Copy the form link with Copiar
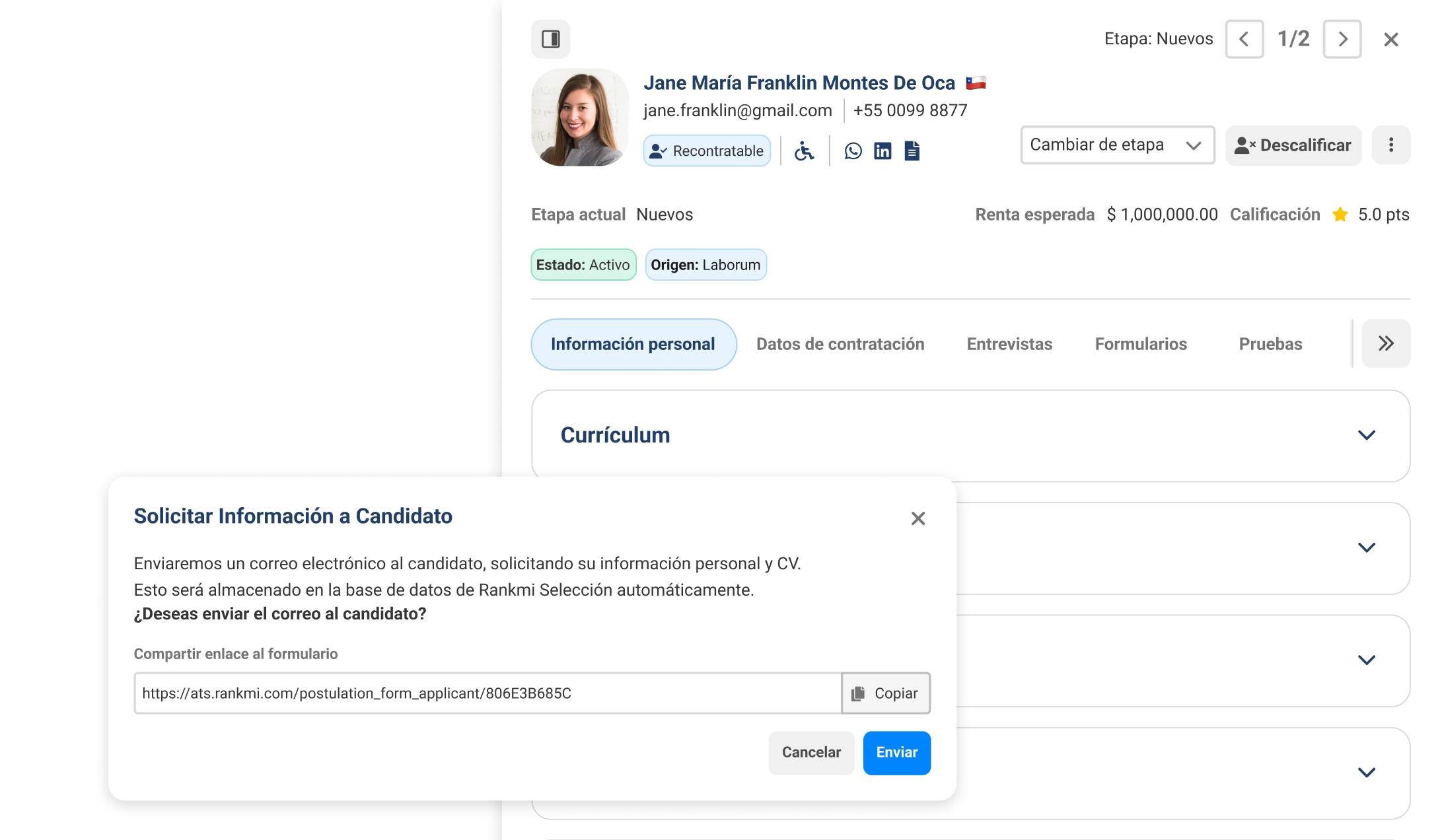1440x840 pixels. [x=886, y=693]
